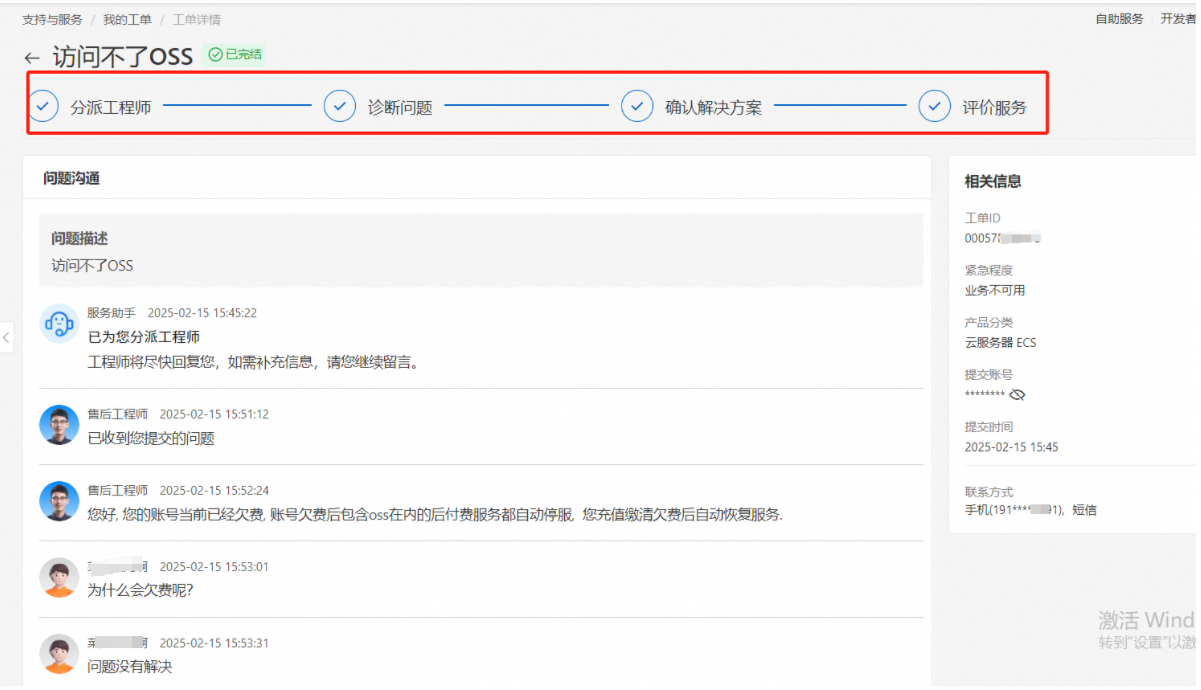Screen dimensions: 1201x690
Task: Click the 工单详情 breadcrumb item
Action: (197, 19)
